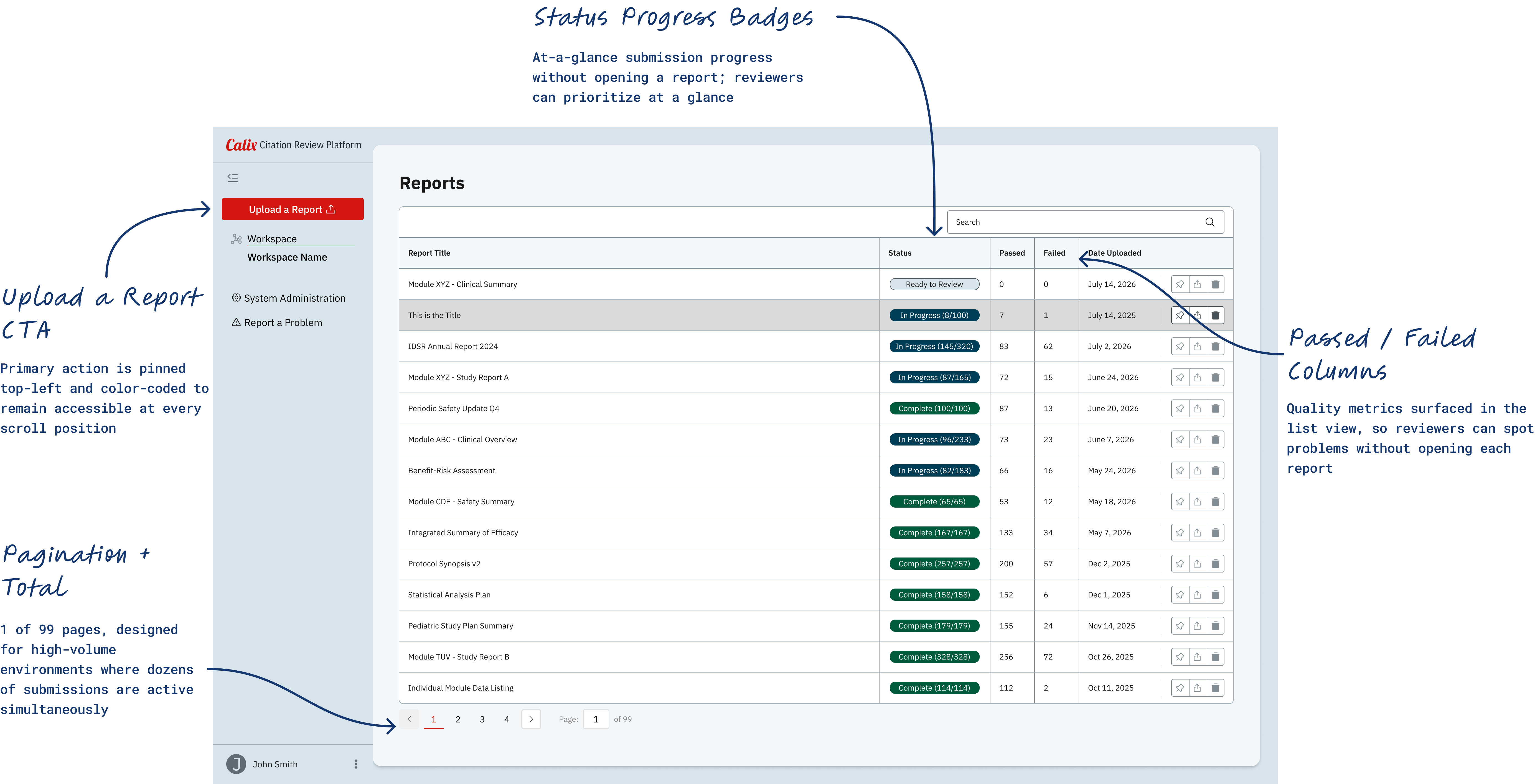
Task: Open 'Module ABC - Clinical Overview' report
Action: point(462,439)
